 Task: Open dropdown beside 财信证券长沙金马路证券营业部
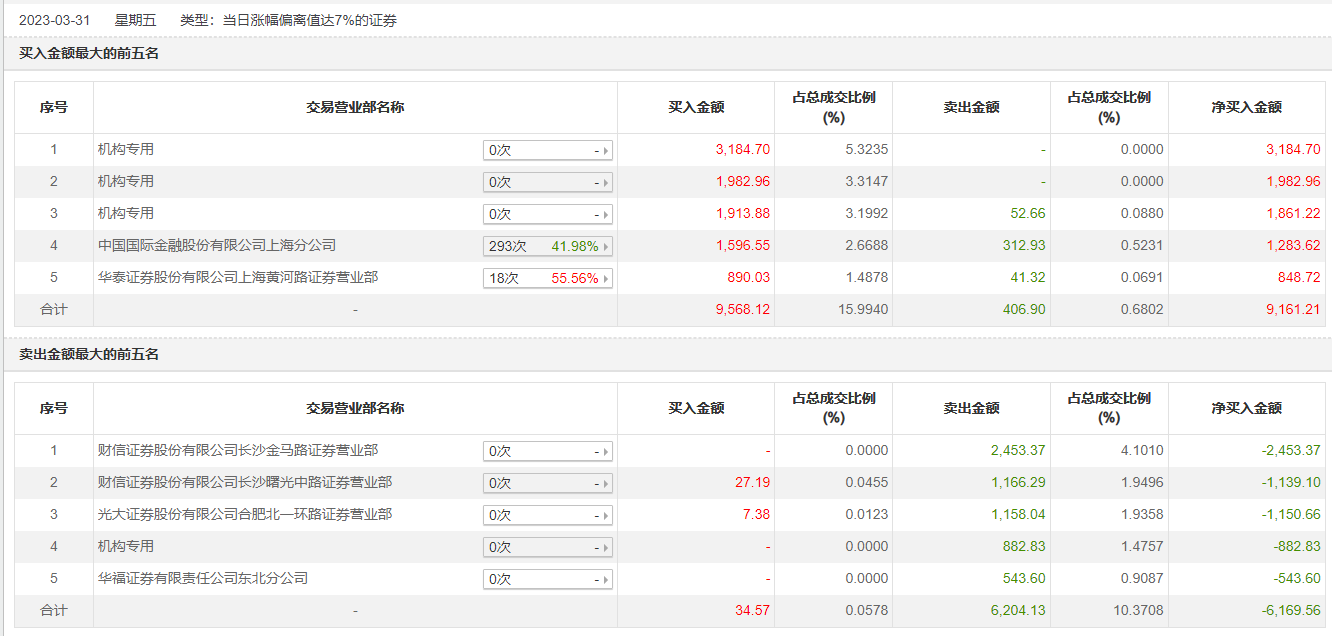pyautogui.click(x=547, y=451)
